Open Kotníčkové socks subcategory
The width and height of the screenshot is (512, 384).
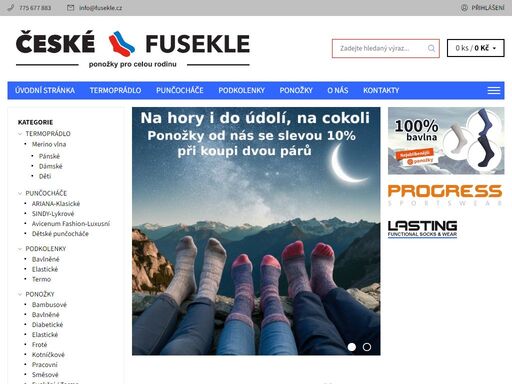pos(48,355)
